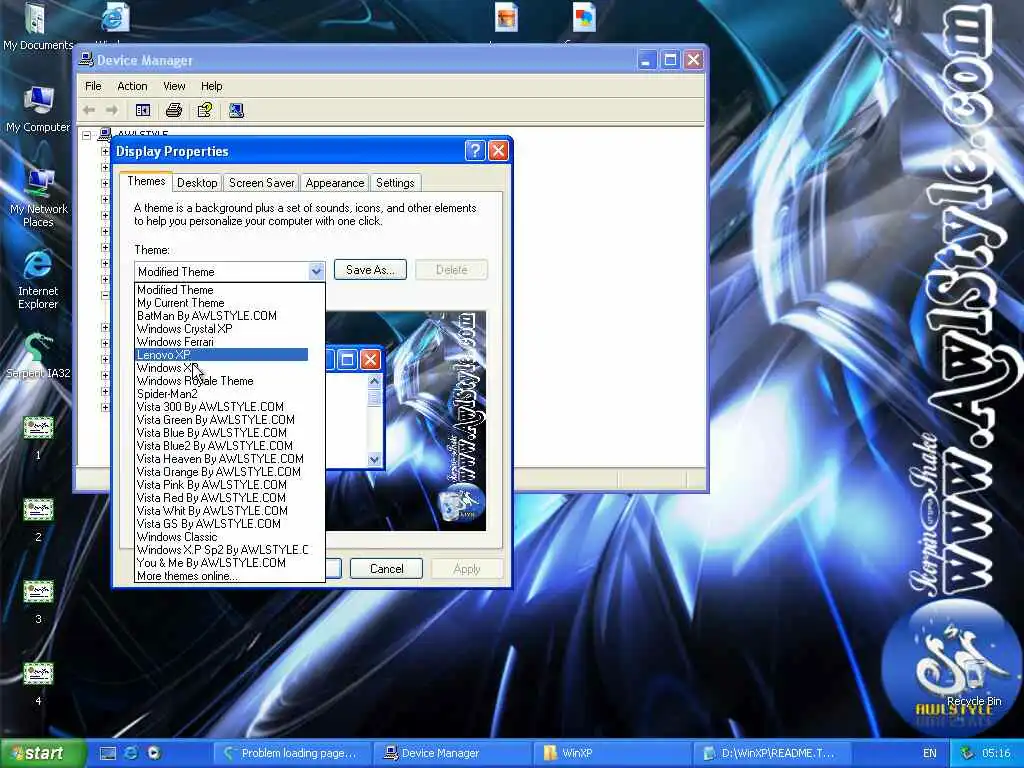
Task: Choose Windows Crystal XP theme option
Action: tap(221, 328)
